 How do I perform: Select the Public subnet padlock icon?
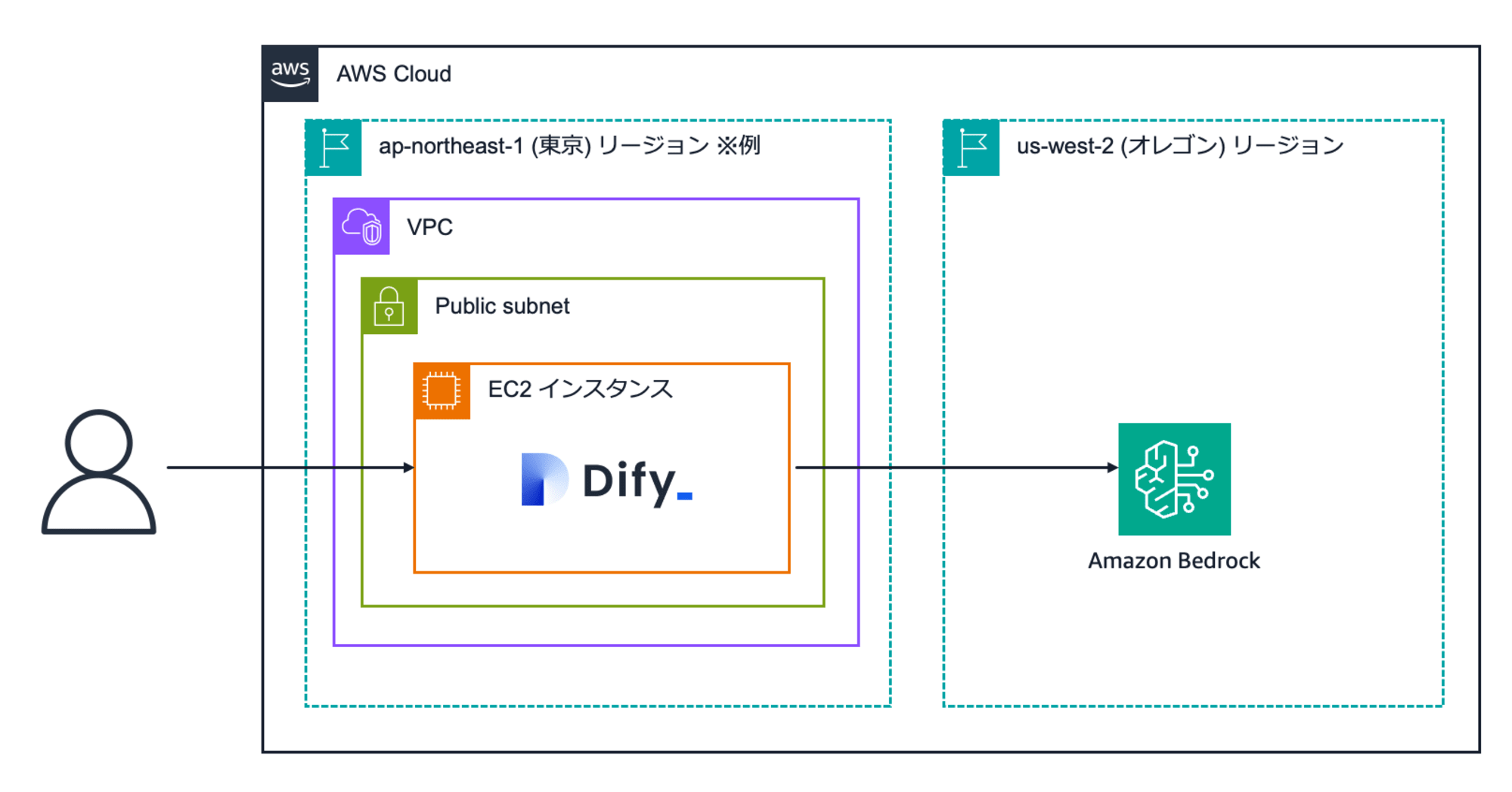click(x=389, y=306)
